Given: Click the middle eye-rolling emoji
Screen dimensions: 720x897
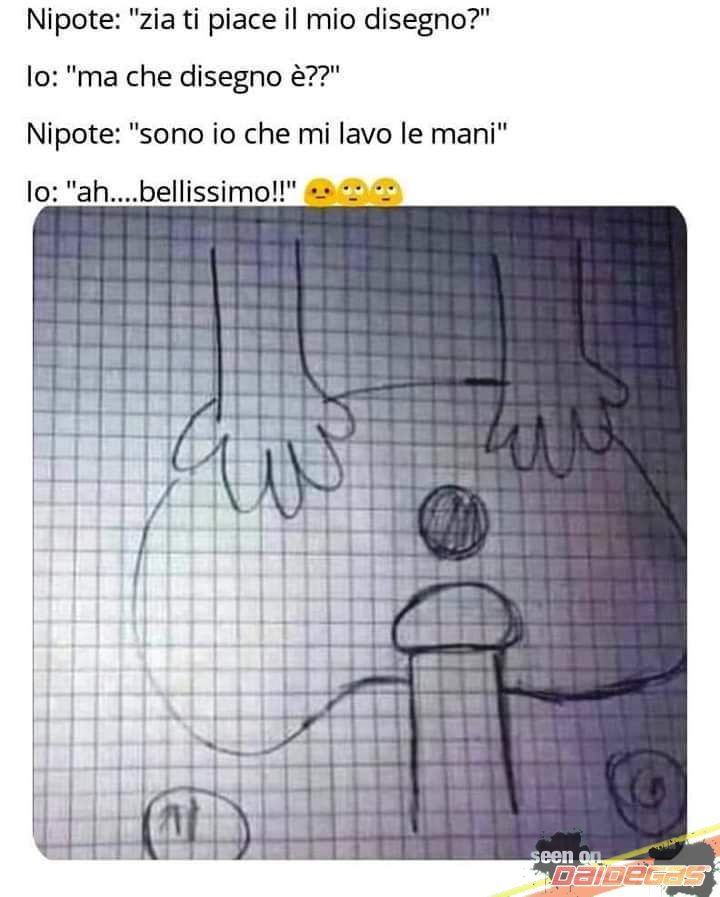Looking at the screenshot, I should (x=353, y=193).
